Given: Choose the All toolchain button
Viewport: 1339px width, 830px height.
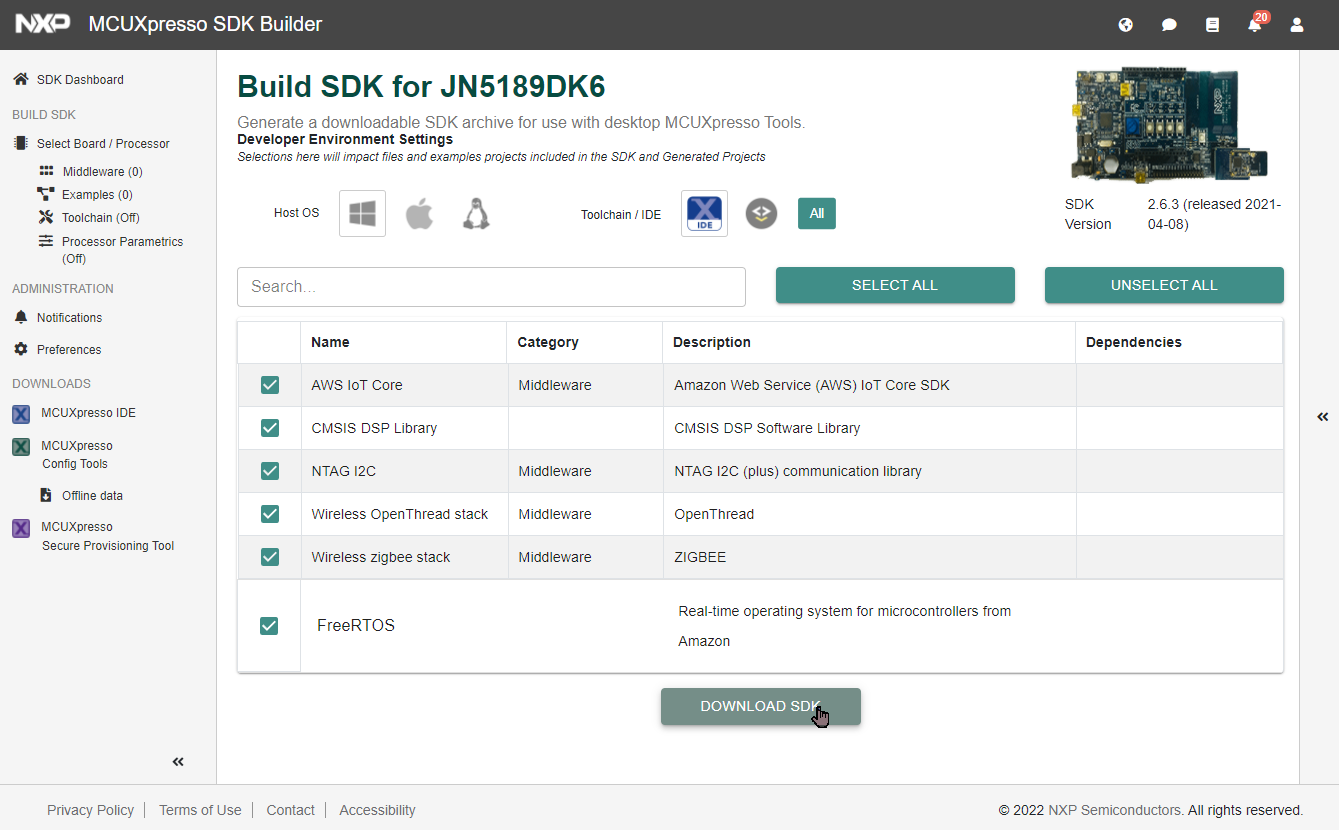Looking at the screenshot, I should 817,213.
